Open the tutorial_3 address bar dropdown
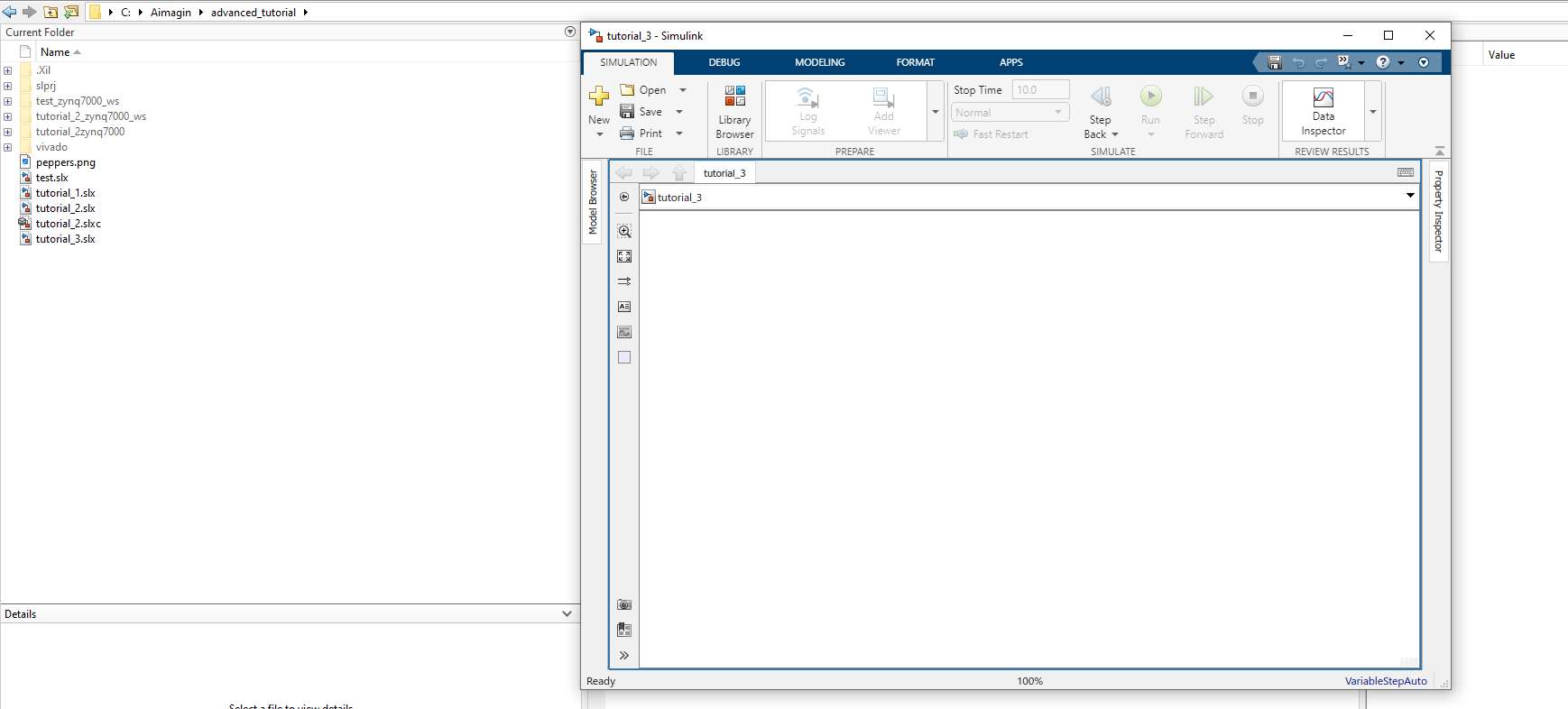1568x709 pixels. 1410,196
